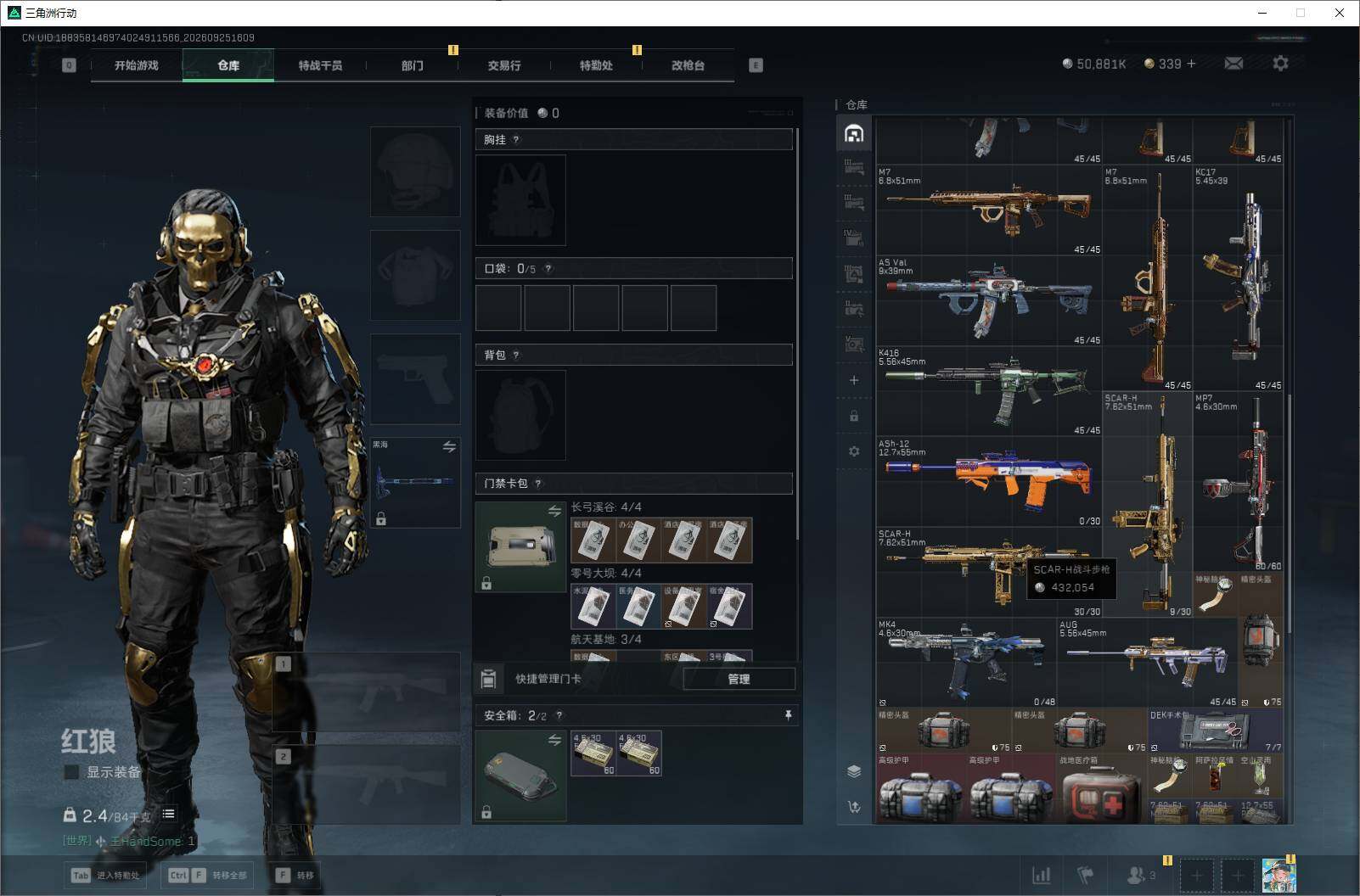Switch to the 交易行 tab
1360x896 pixels.
click(504, 65)
